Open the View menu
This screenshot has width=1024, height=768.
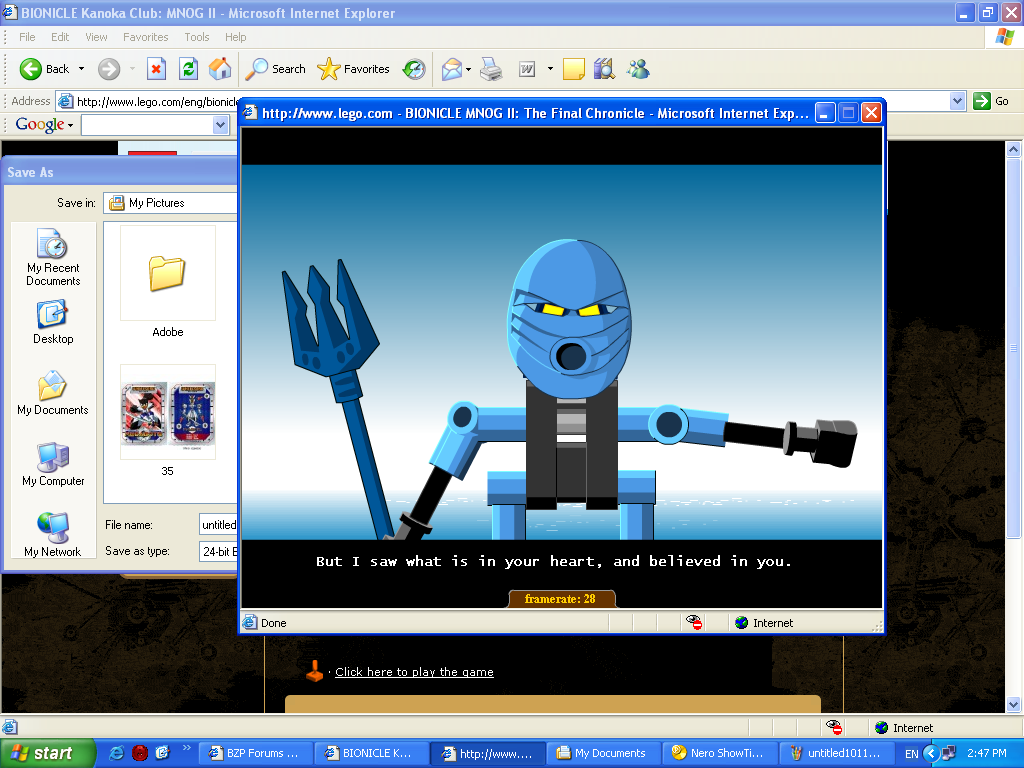(x=96, y=37)
